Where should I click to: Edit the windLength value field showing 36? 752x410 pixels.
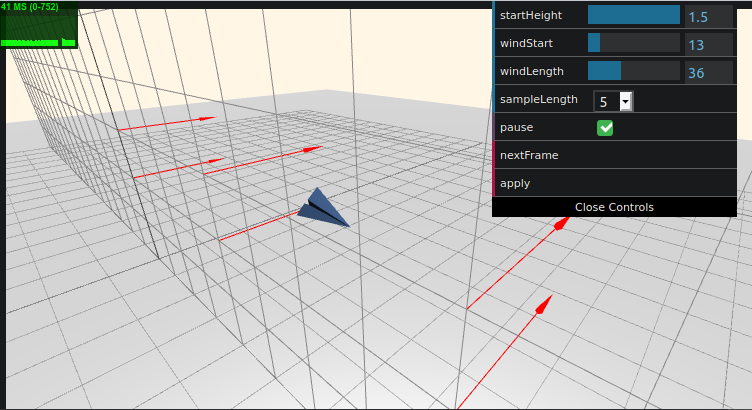pos(708,72)
